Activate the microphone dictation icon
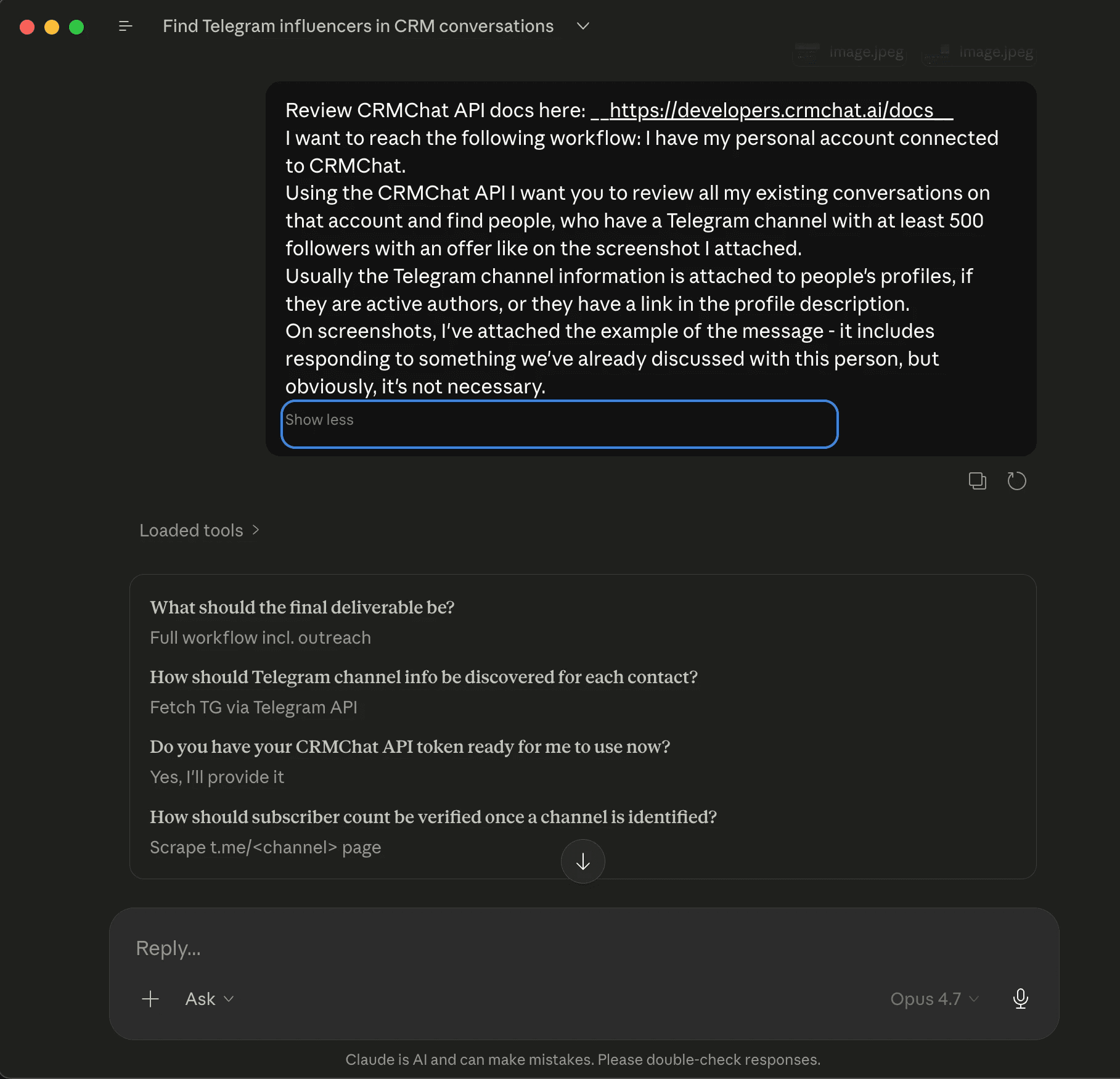This screenshot has height=1079, width=1120. click(x=1021, y=999)
